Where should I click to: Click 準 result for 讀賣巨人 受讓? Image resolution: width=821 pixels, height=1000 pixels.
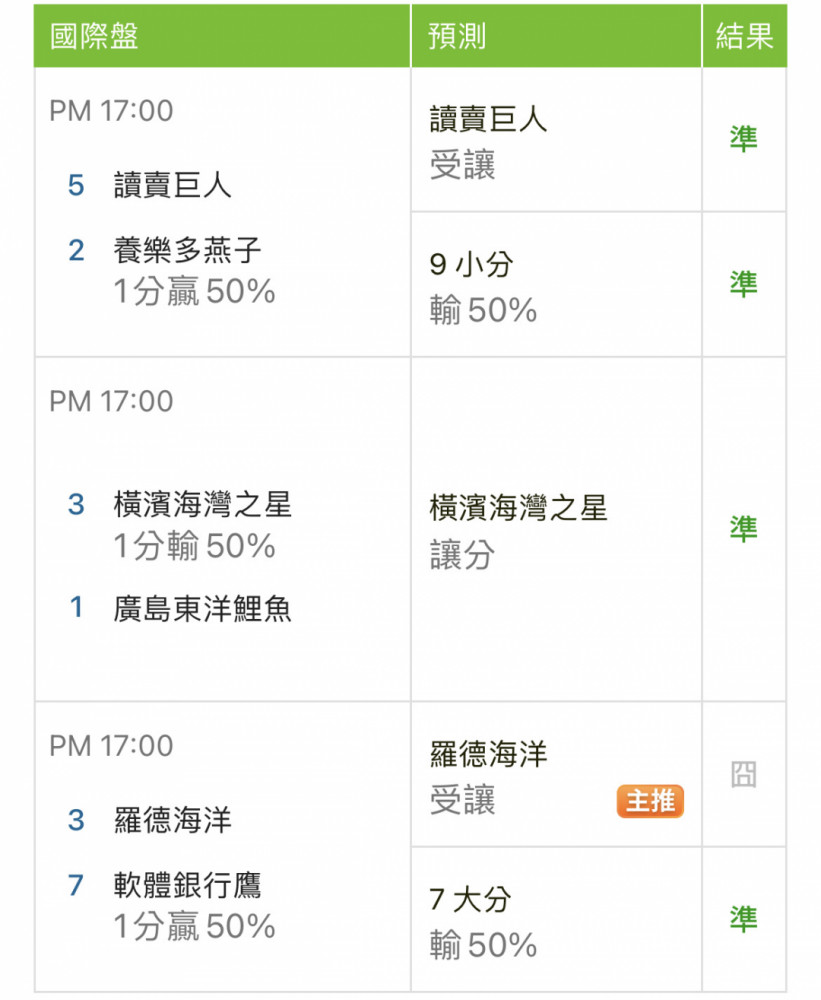743,138
